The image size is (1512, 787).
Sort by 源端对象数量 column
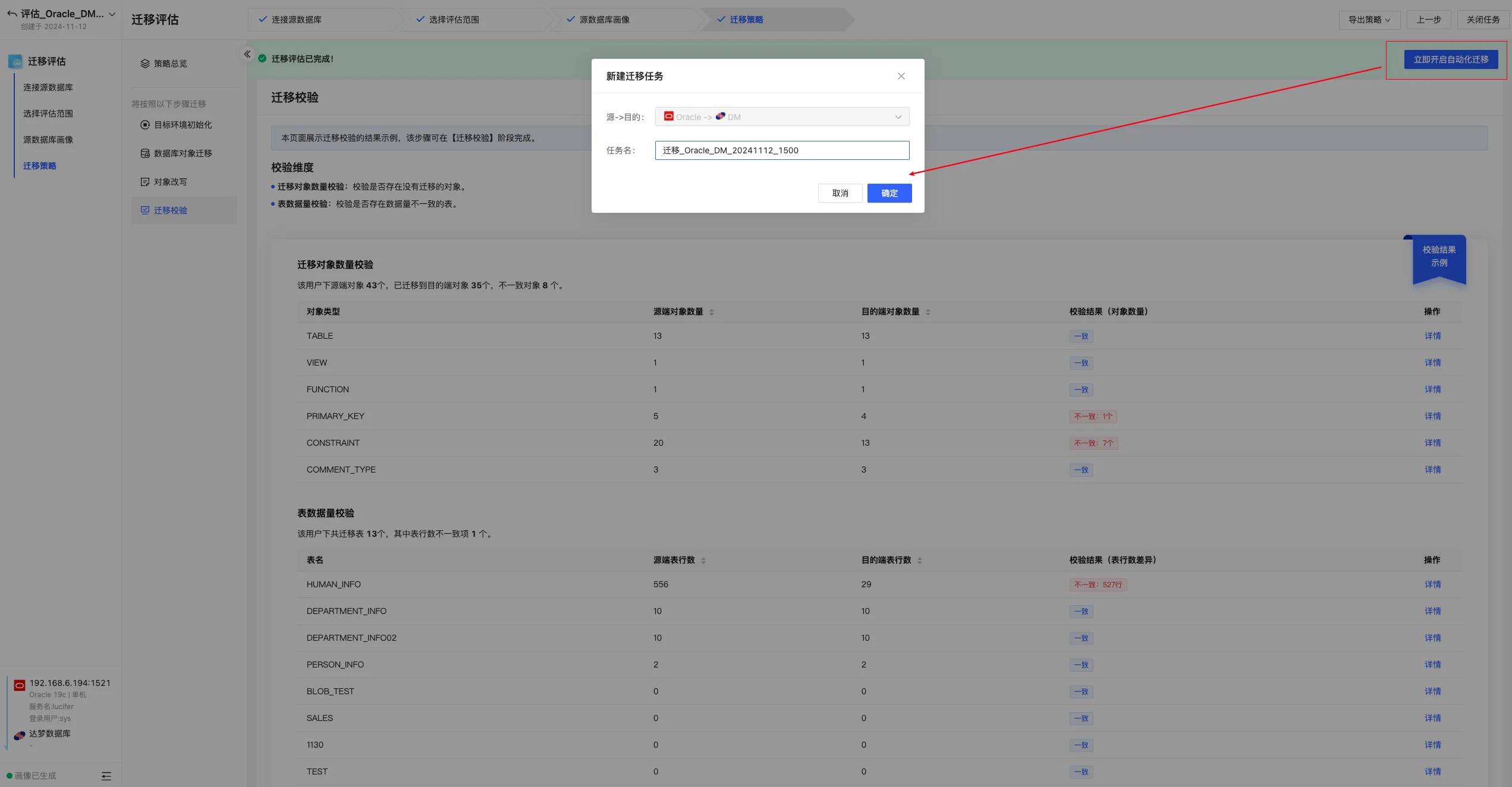(x=711, y=312)
